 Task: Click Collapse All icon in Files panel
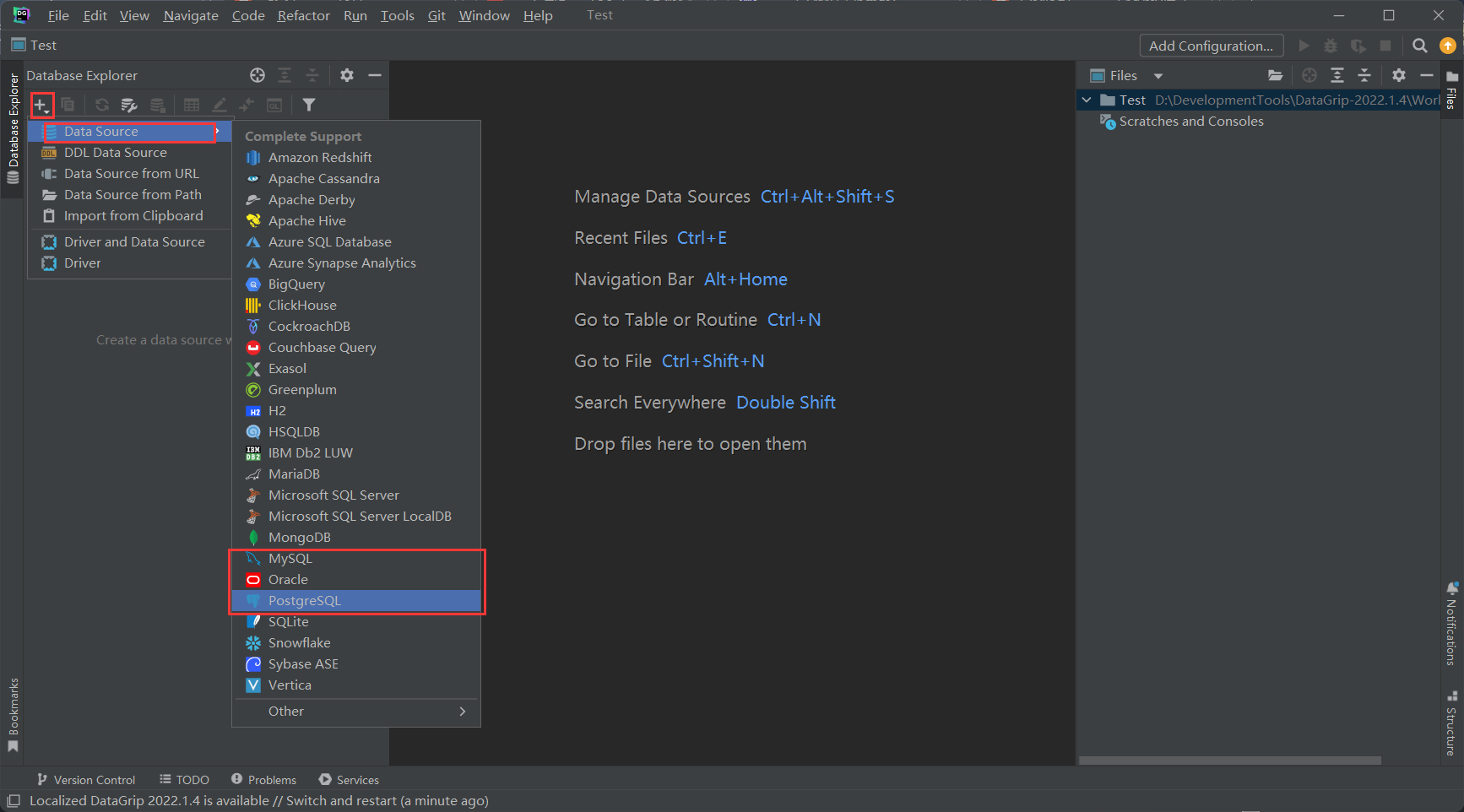point(1364,75)
